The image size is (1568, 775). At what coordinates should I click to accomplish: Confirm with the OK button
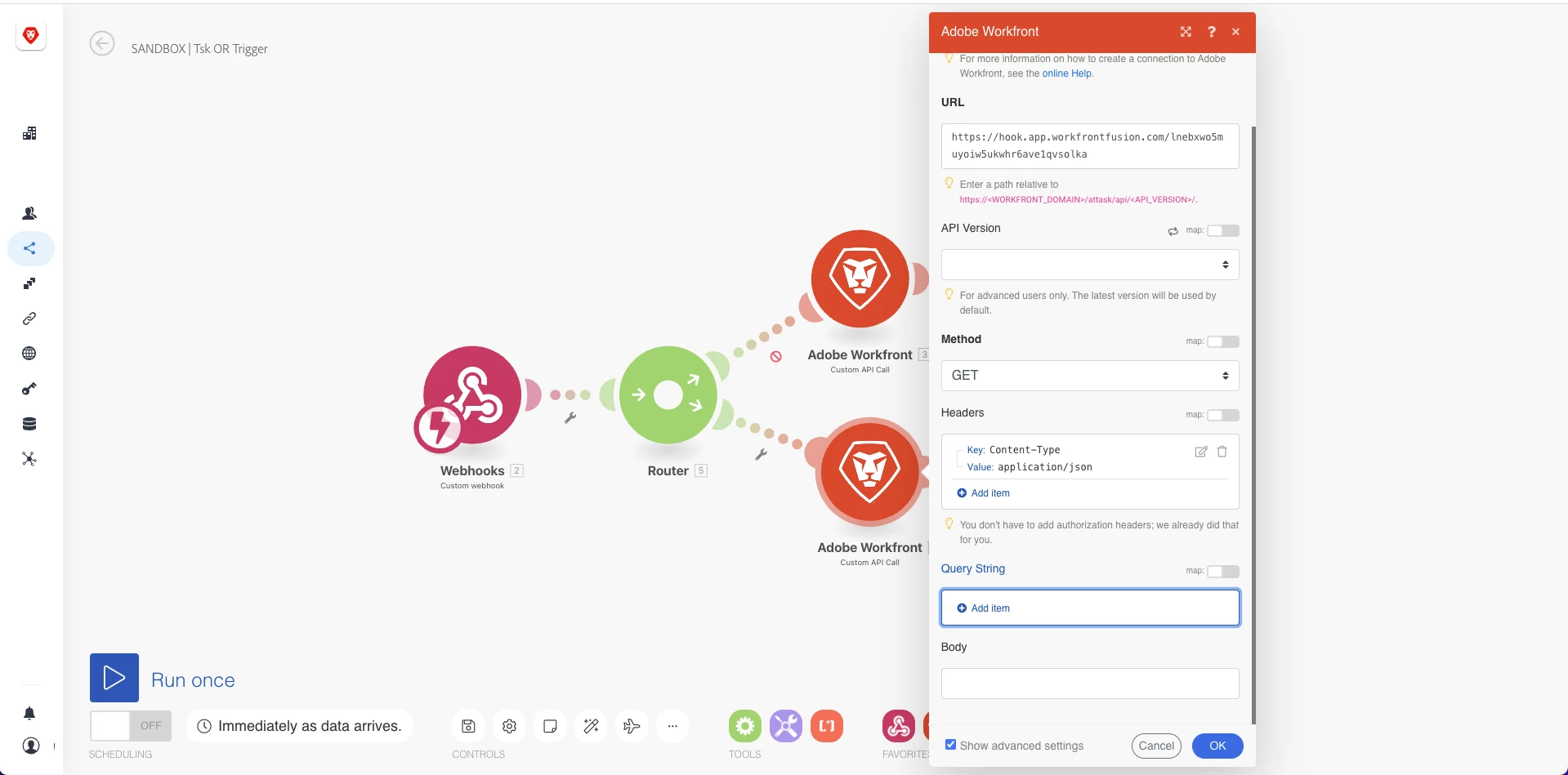(x=1217, y=746)
